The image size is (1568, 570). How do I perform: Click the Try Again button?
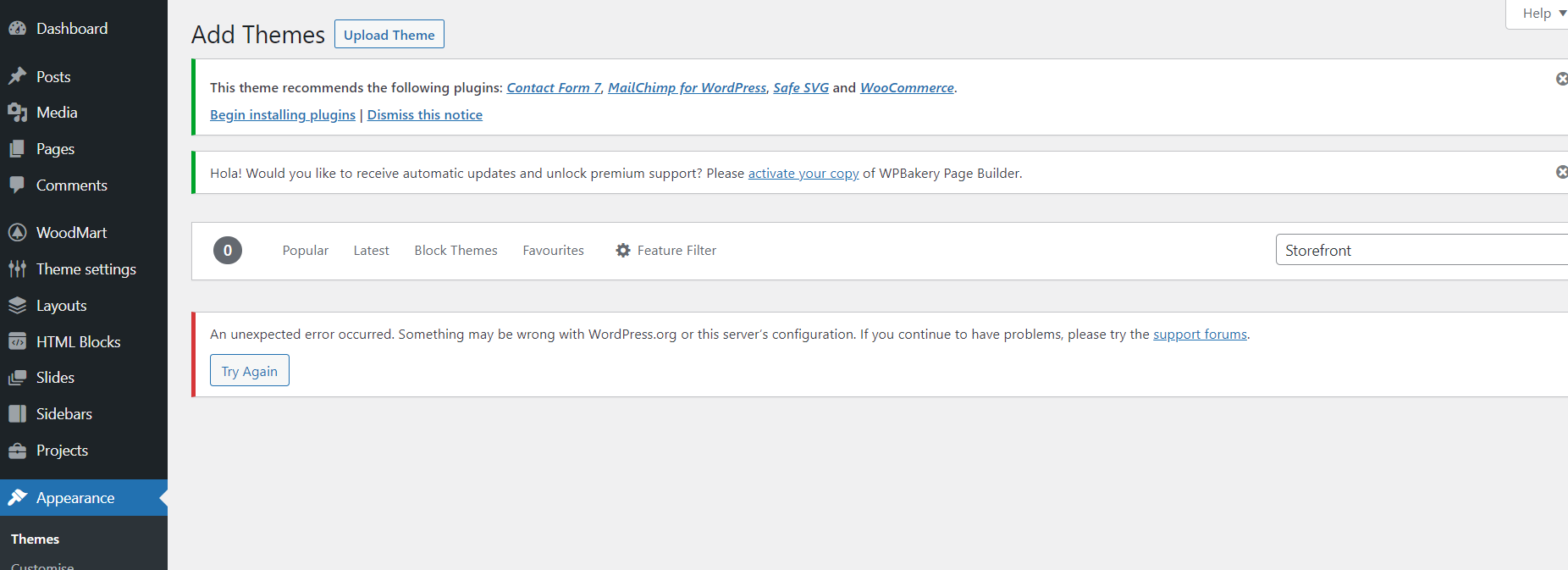(250, 371)
